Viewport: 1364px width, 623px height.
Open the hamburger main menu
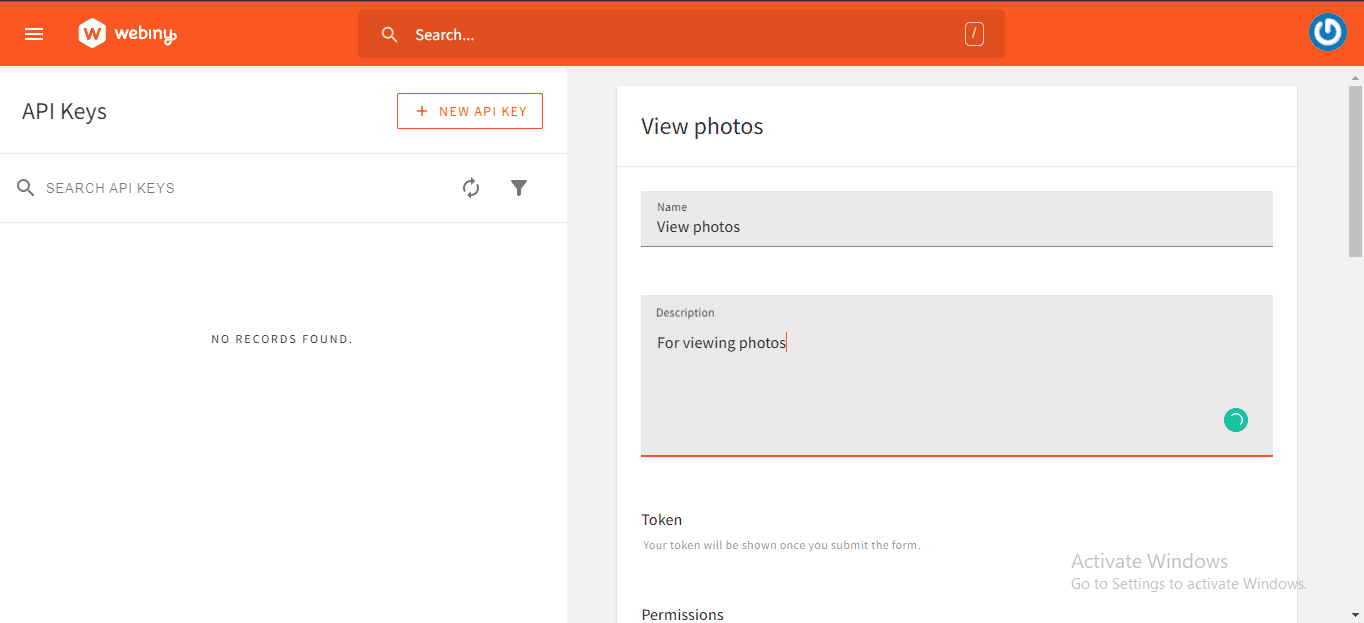coord(34,34)
